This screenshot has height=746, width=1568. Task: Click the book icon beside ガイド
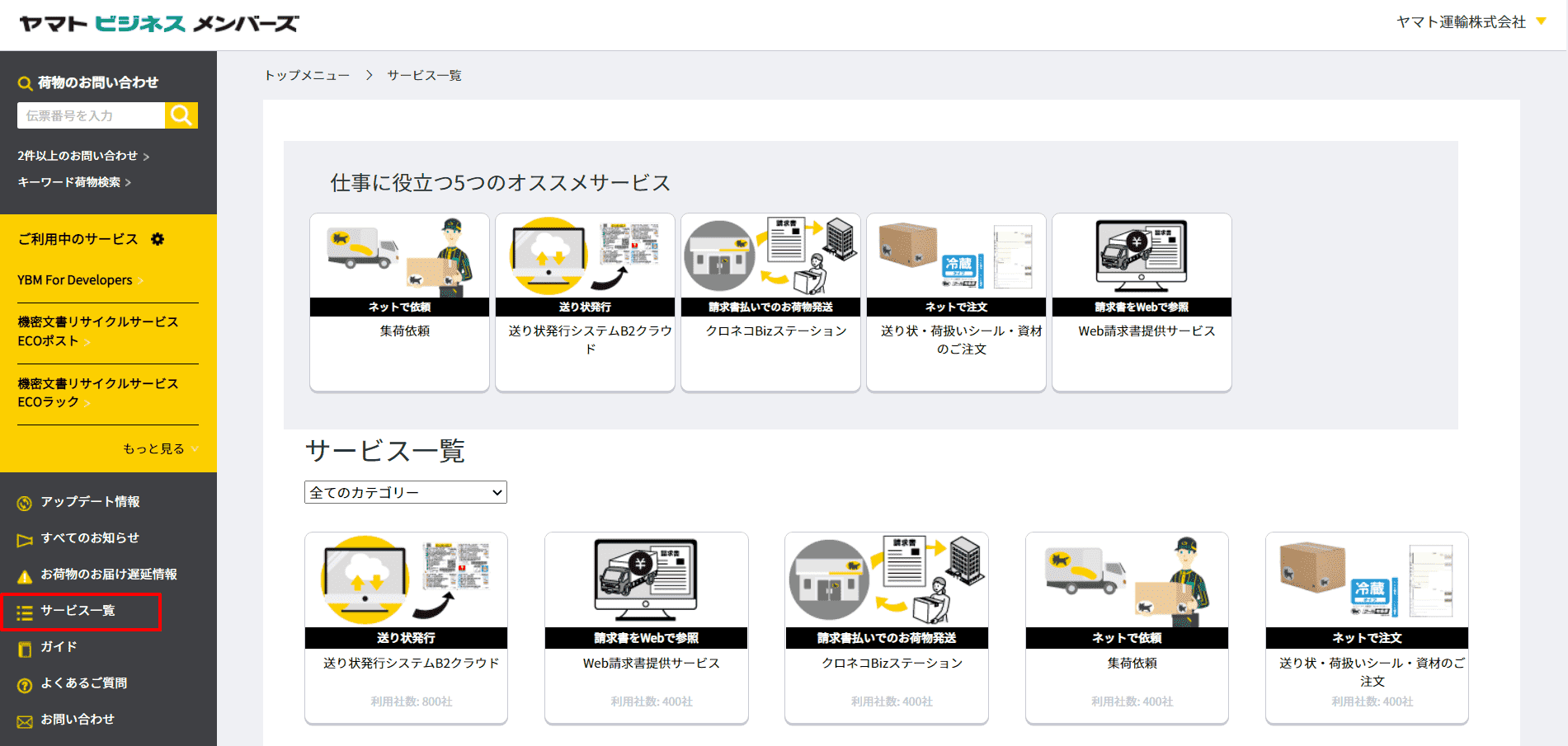click(23, 647)
